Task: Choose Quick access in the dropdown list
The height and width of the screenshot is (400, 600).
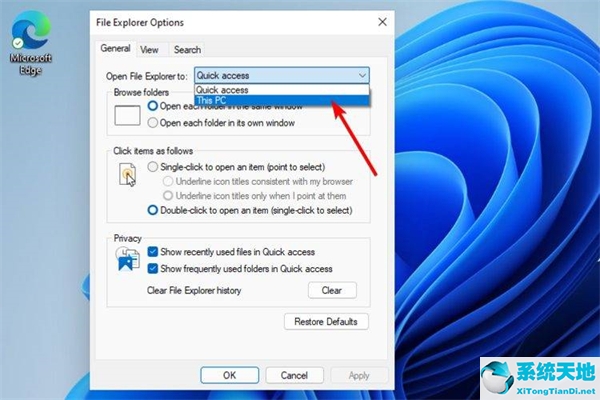Action: pos(282,90)
